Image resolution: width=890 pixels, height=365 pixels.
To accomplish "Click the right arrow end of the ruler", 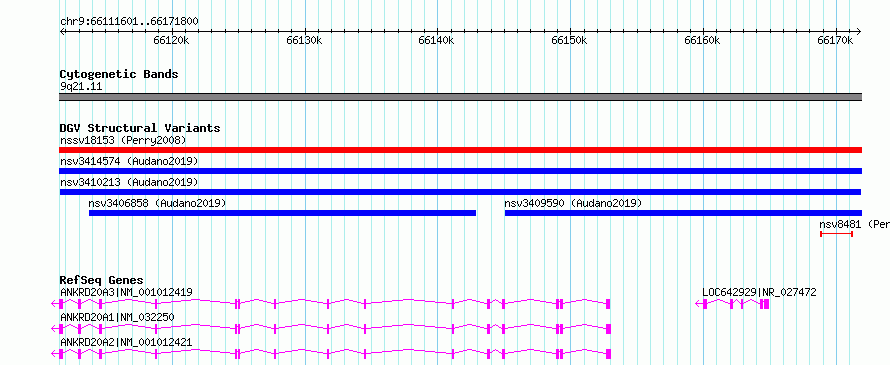I will (858, 31).
